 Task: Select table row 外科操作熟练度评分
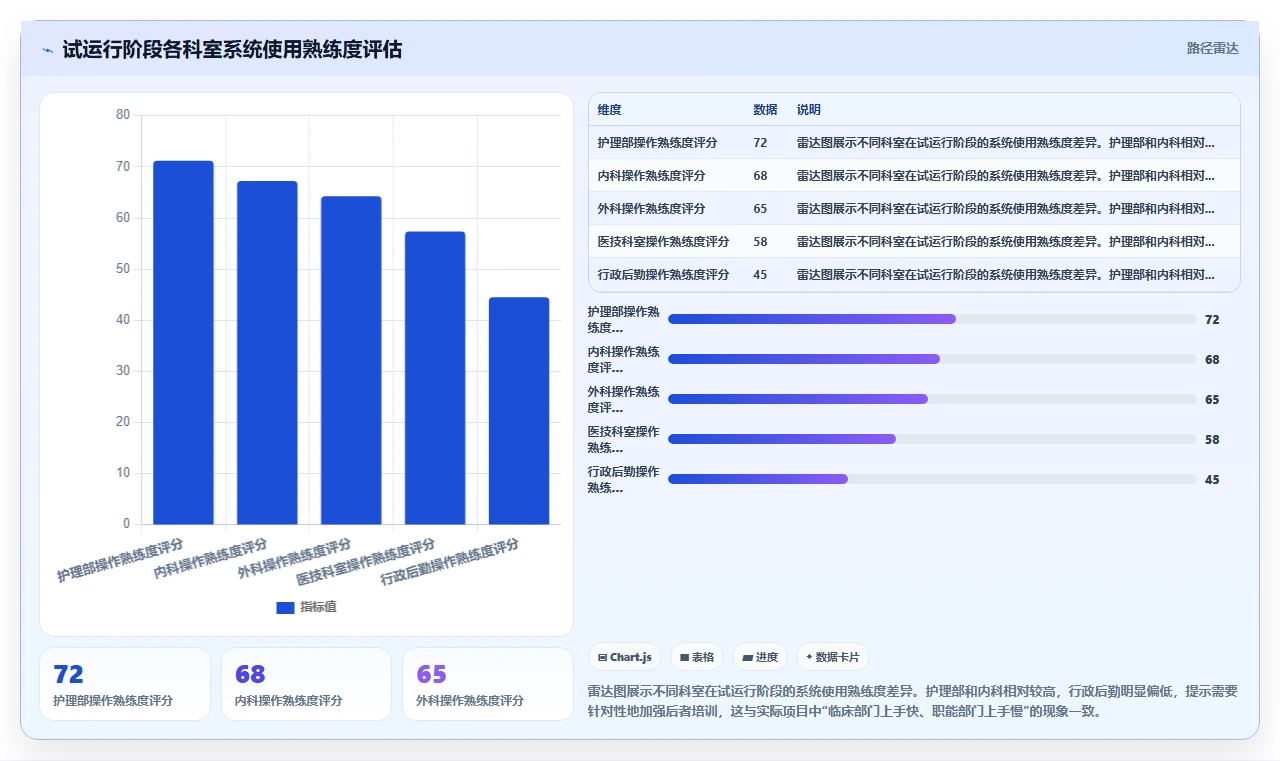(x=914, y=209)
